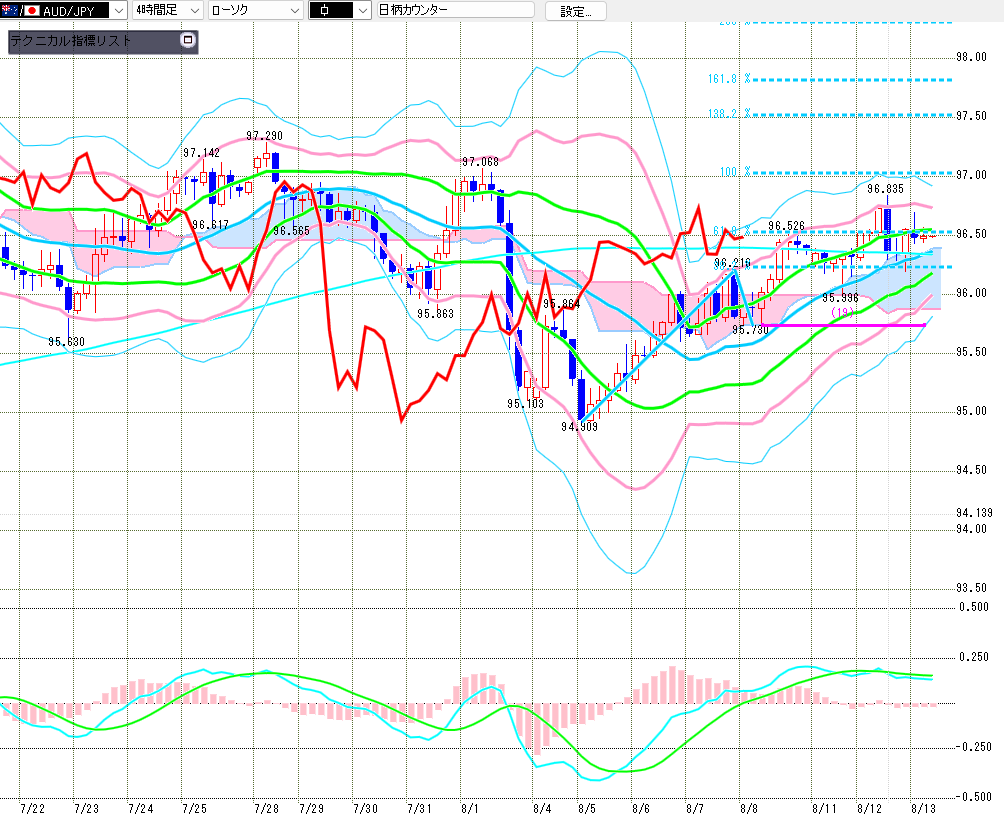1004x816 pixels.
Task: Click the 設定... button
Action: tap(576, 11)
